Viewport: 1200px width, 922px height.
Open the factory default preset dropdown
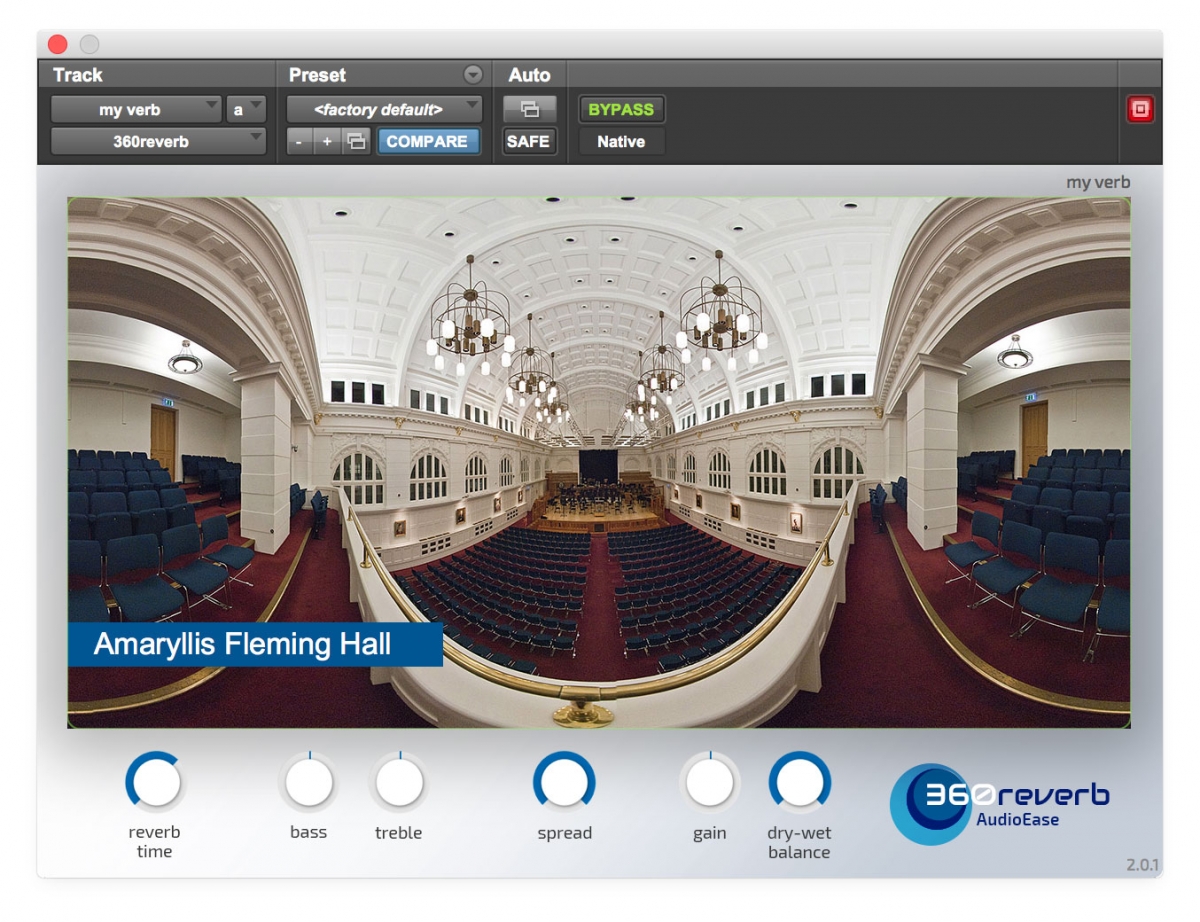[x=384, y=110]
